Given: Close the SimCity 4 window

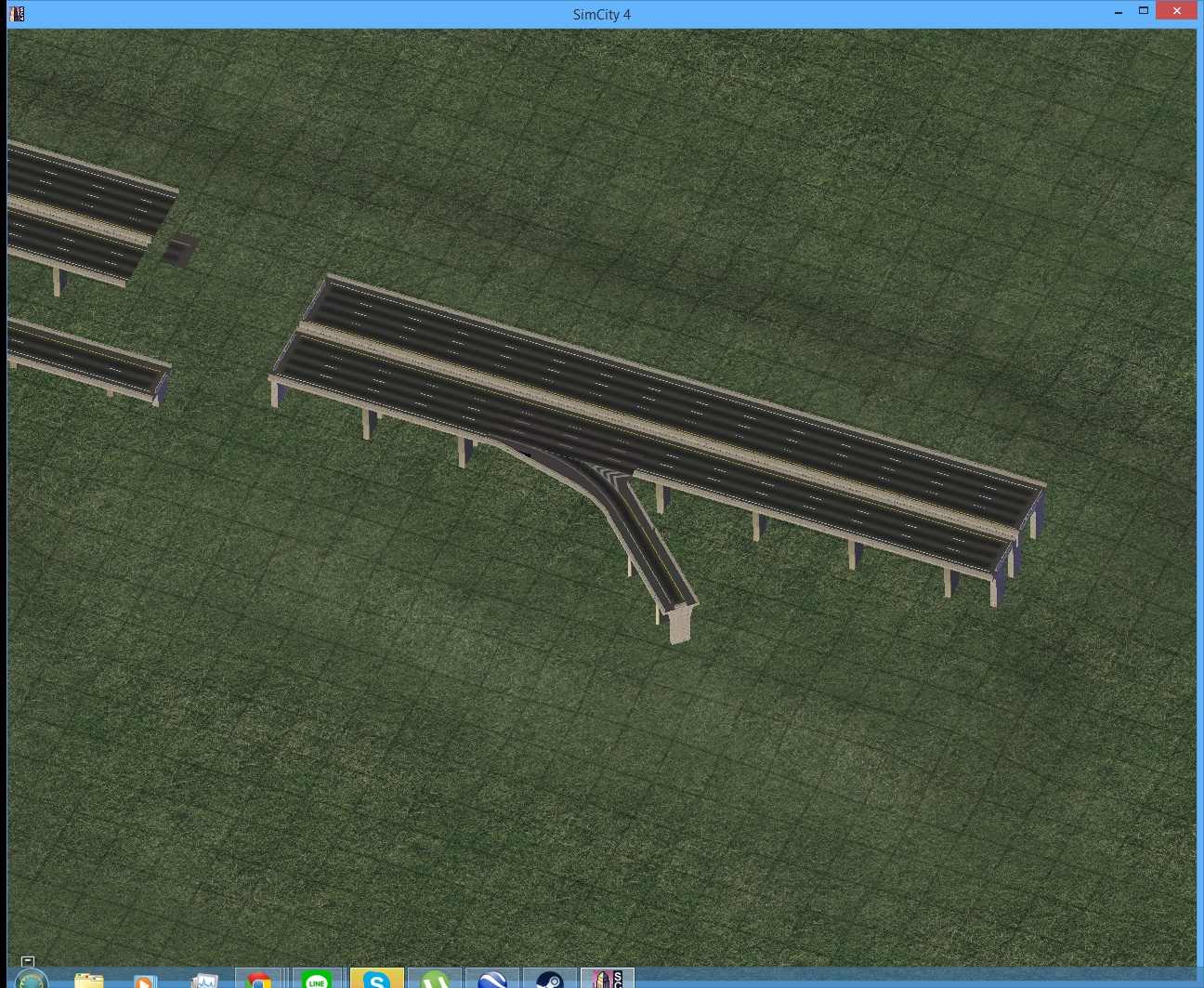Looking at the screenshot, I should point(1177,11).
